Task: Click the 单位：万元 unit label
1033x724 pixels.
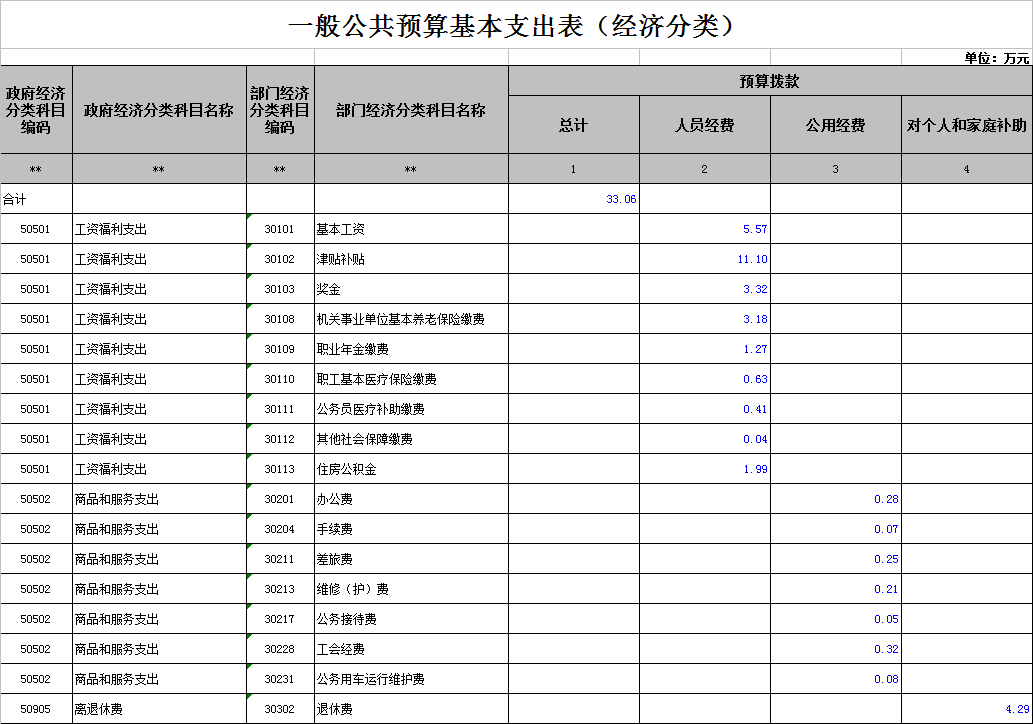Action: pos(996,58)
